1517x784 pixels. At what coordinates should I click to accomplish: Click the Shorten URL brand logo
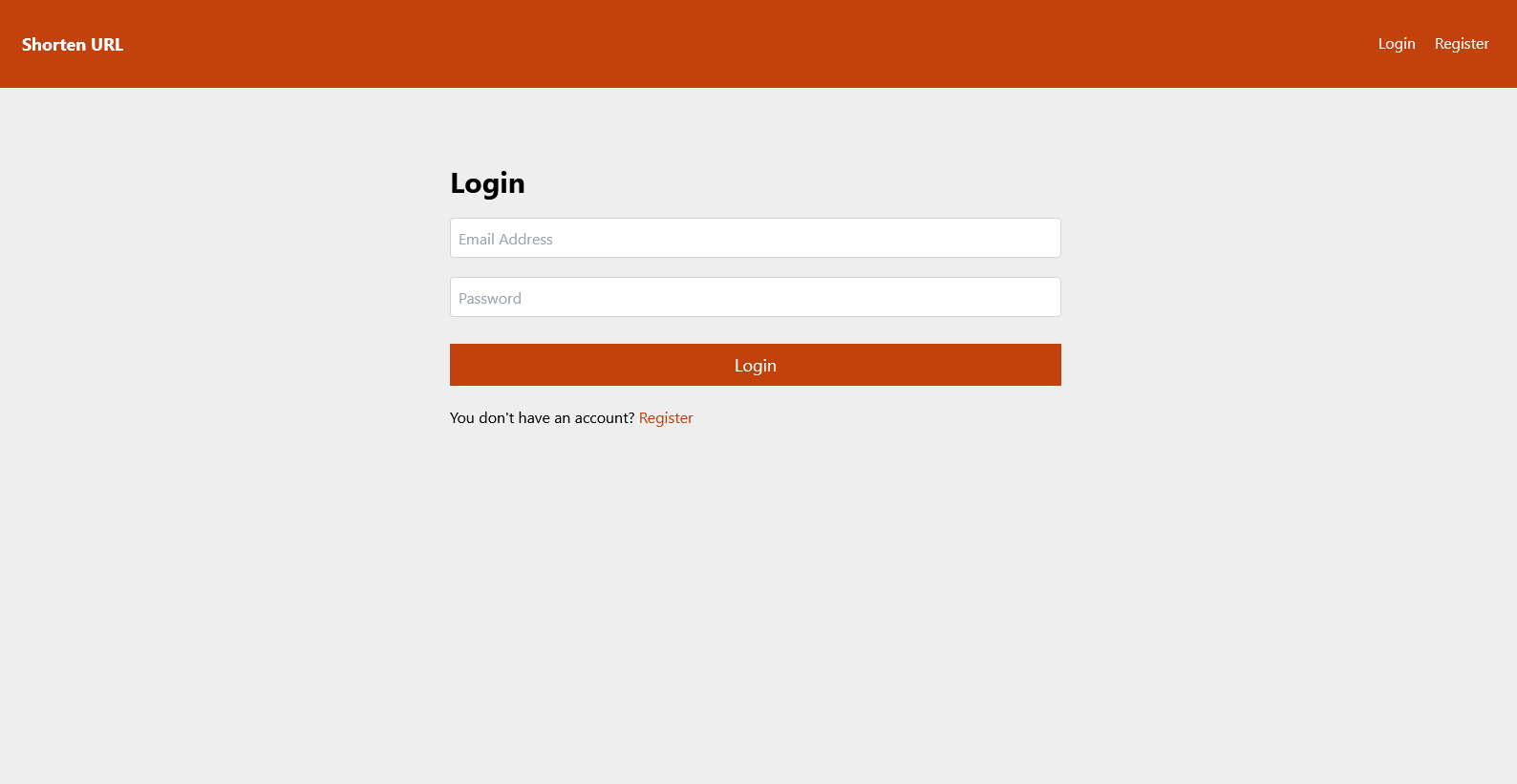point(73,45)
